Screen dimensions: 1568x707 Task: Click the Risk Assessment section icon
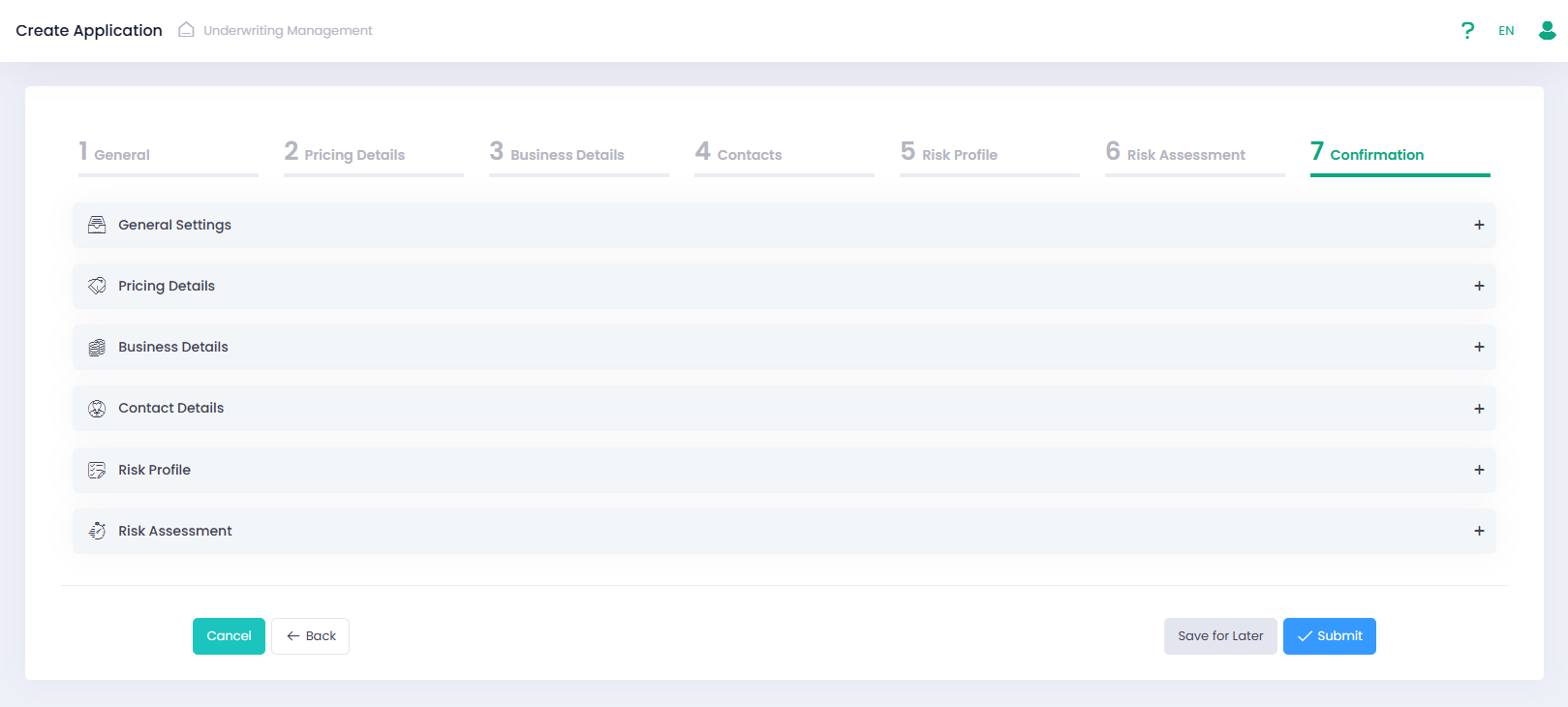97,531
